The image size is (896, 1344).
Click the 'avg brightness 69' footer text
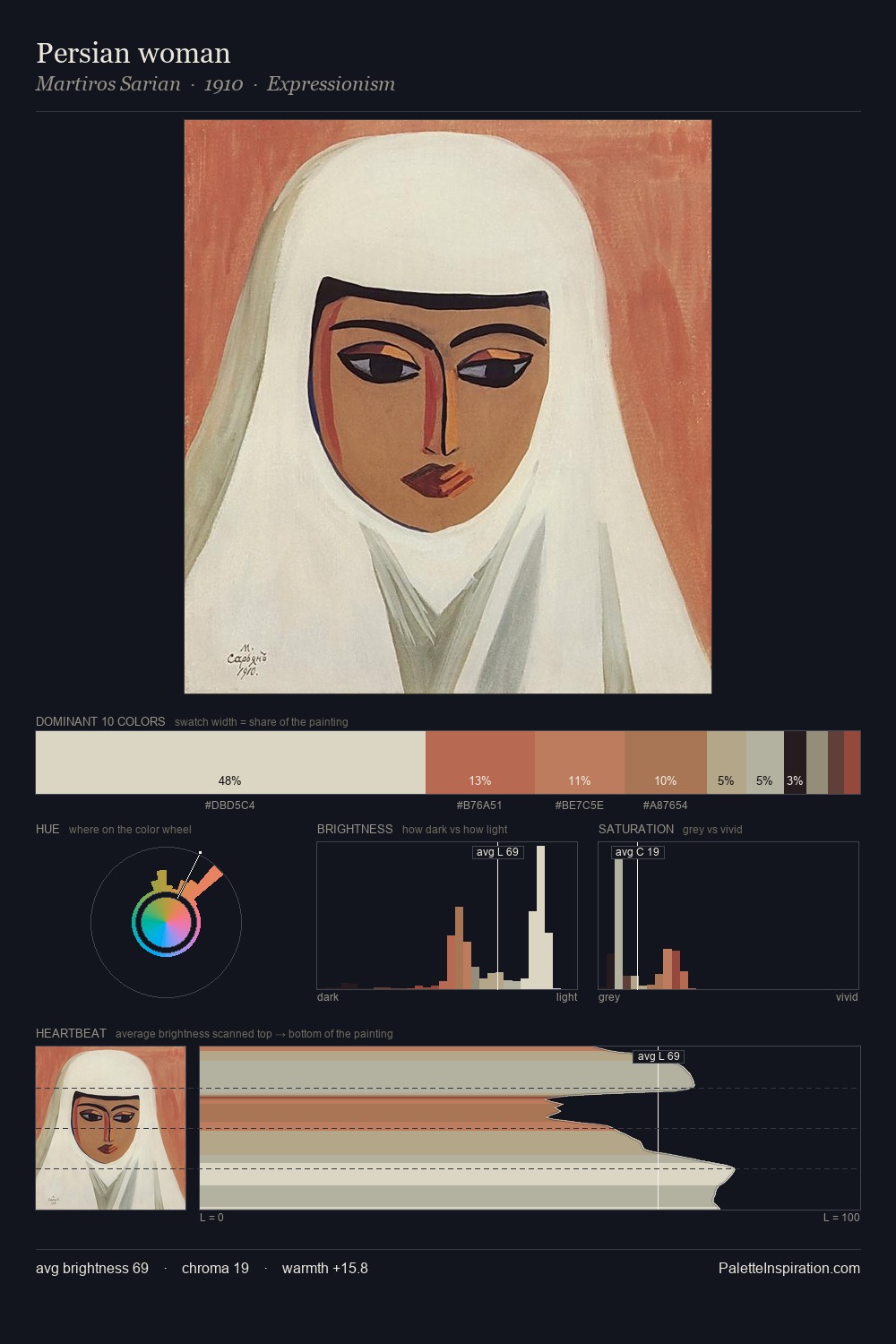92,1269
